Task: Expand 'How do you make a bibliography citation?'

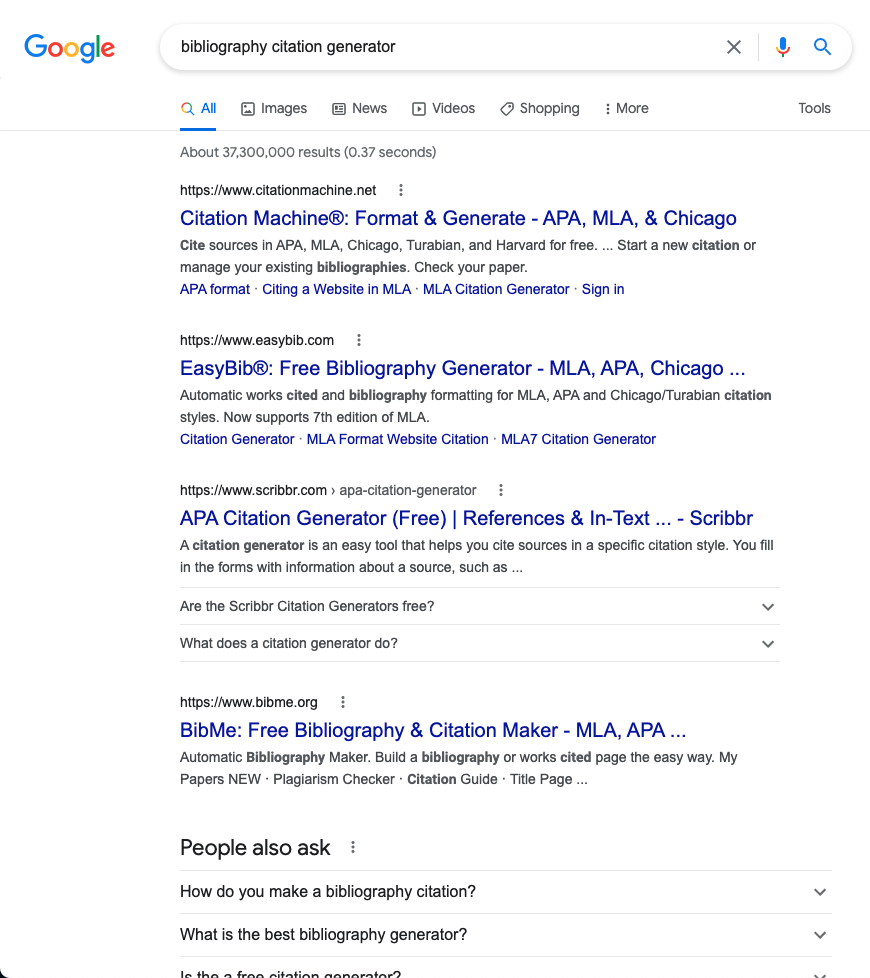Action: pyautogui.click(x=506, y=892)
